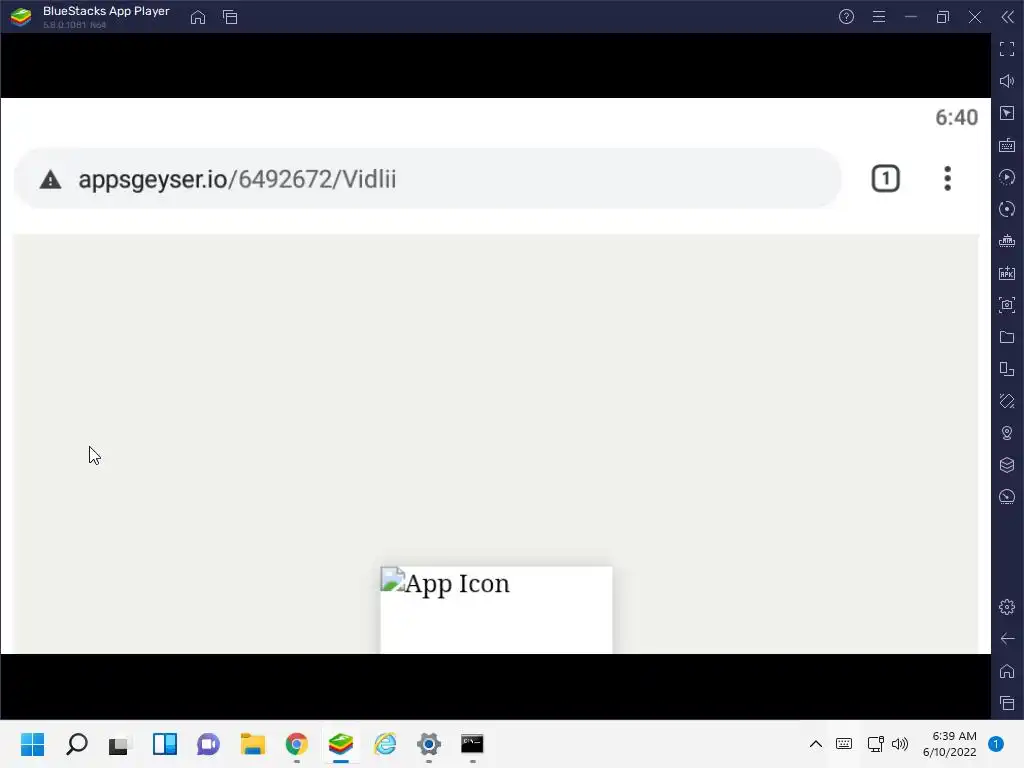Click the circular rotate target icon in sidebar
Viewport: 1024px width, 768px height.
pyautogui.click(x=1007, y=209)
